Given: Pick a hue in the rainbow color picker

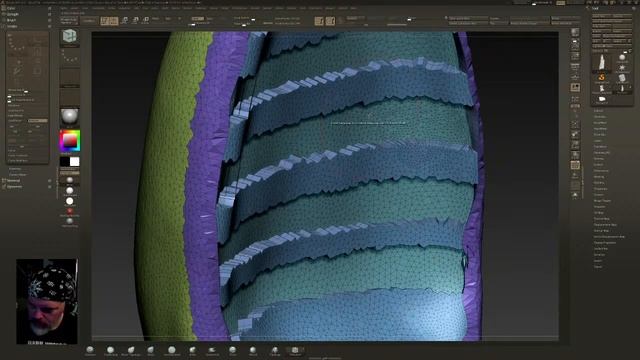Looking at the screenshot, I should coord(70,141).
